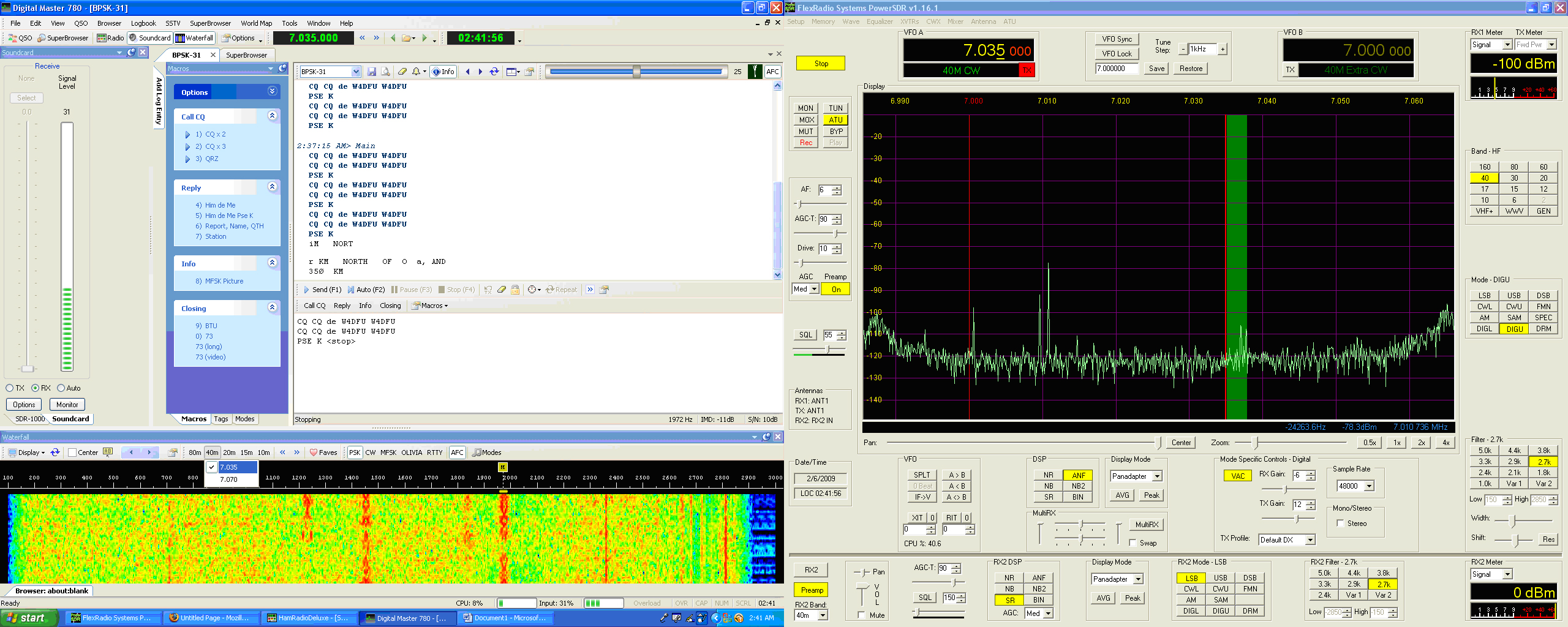
Task: Click the Modes music-note icon
Action: pyautogui.click(x=477, y=452)
